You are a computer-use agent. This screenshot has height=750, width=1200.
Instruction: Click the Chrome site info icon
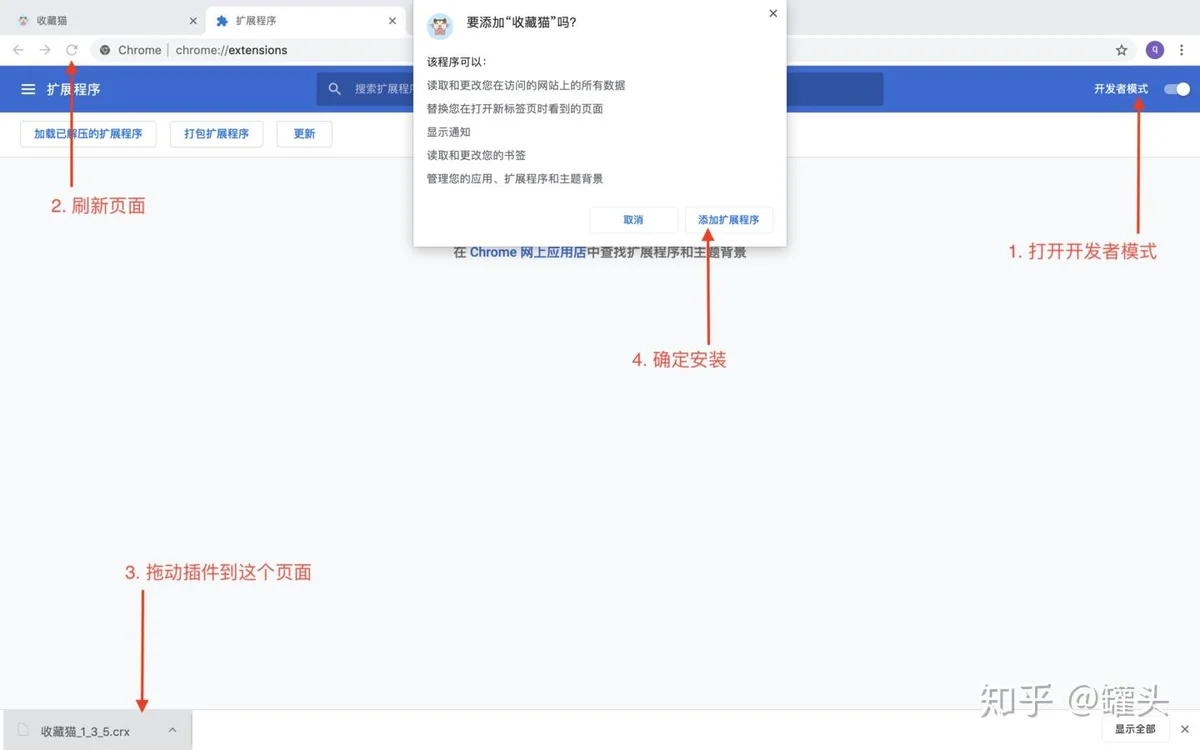click(105, 50)
